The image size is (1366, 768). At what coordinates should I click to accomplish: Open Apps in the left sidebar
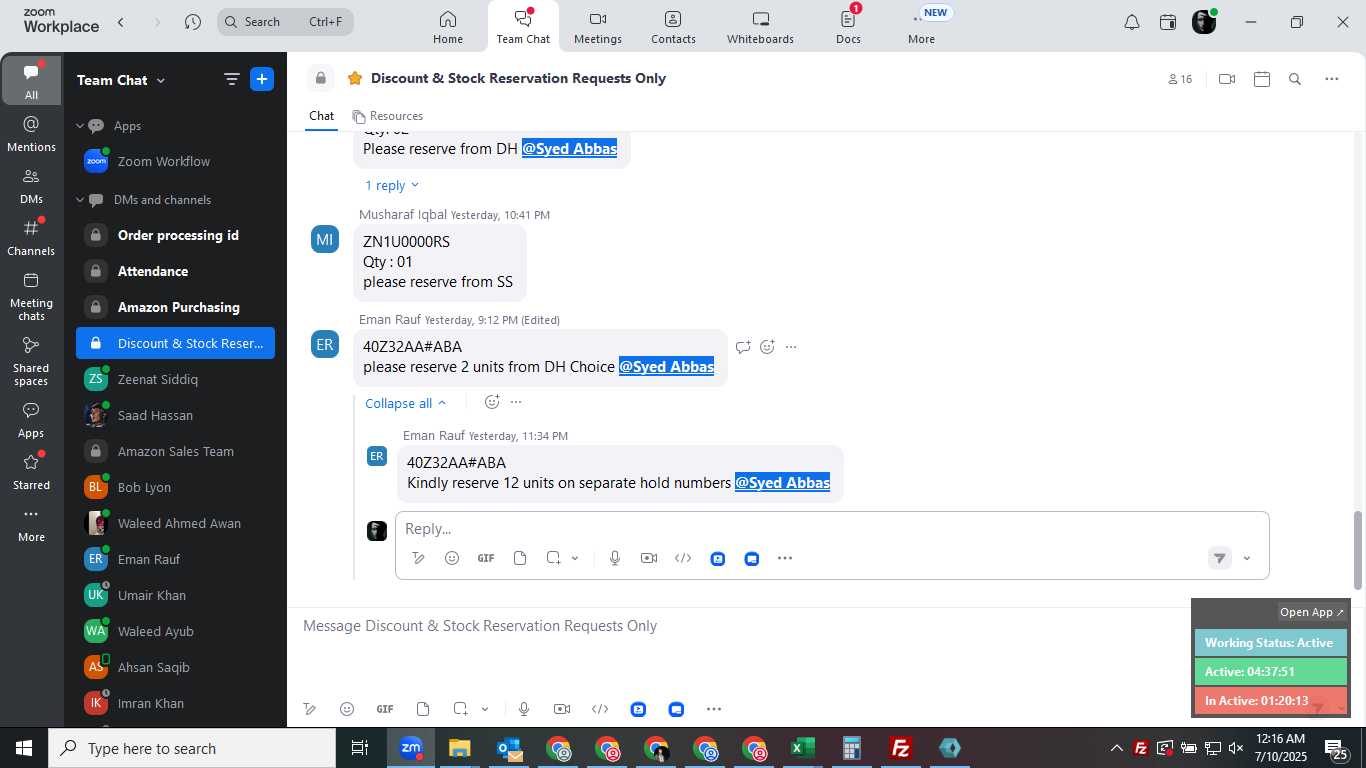pyautogui.click(x=31, y=420)
